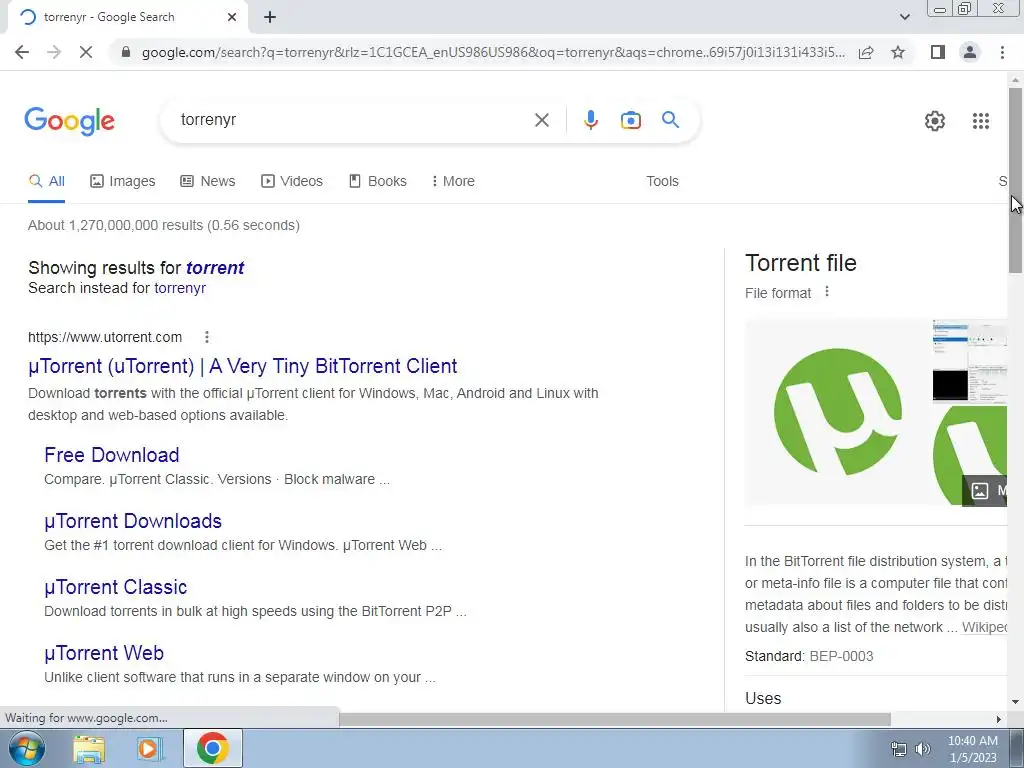Image resolution: width=1024 pixels, height=768 pixels.
Task: Open the Free Download sitelink
Action: 112,455
